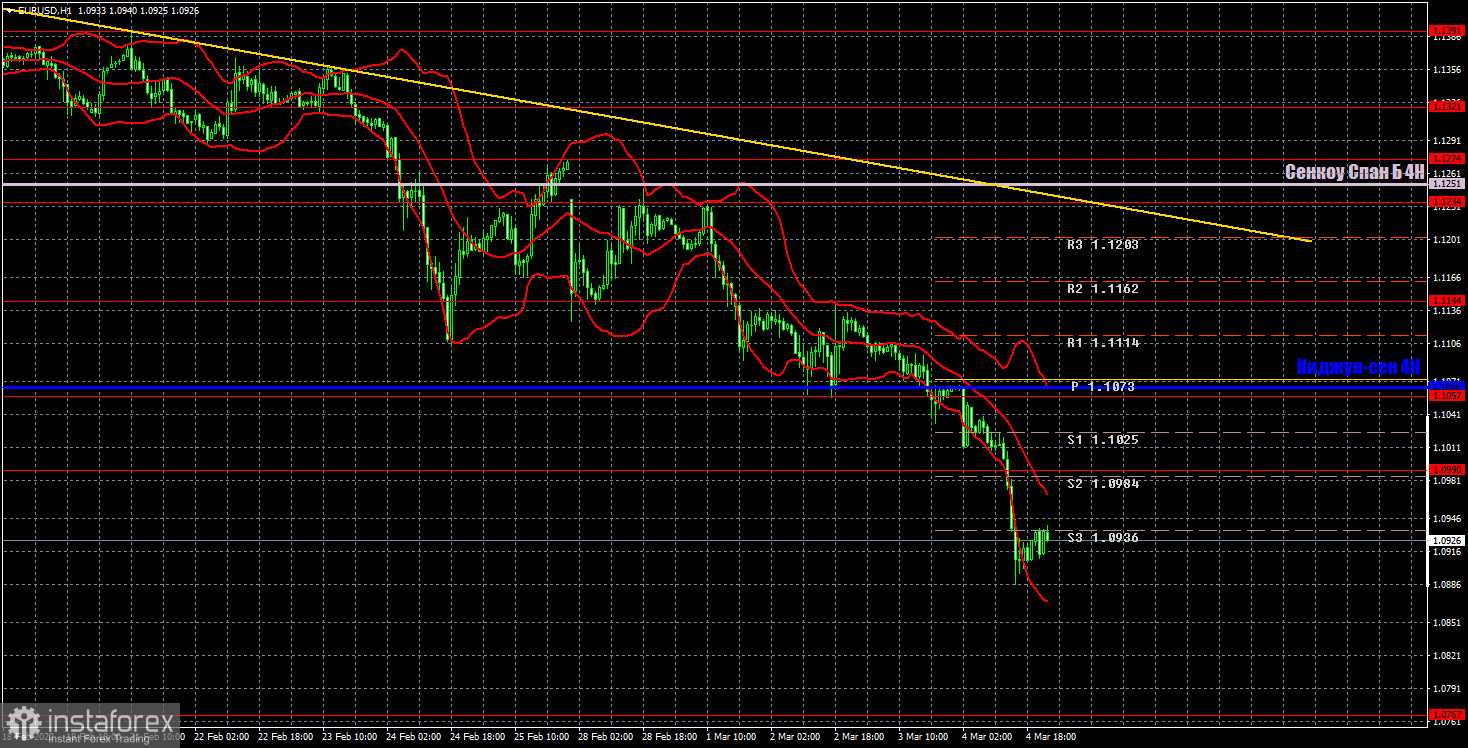Click the 1.0791 price axis value

(1448, 689)
